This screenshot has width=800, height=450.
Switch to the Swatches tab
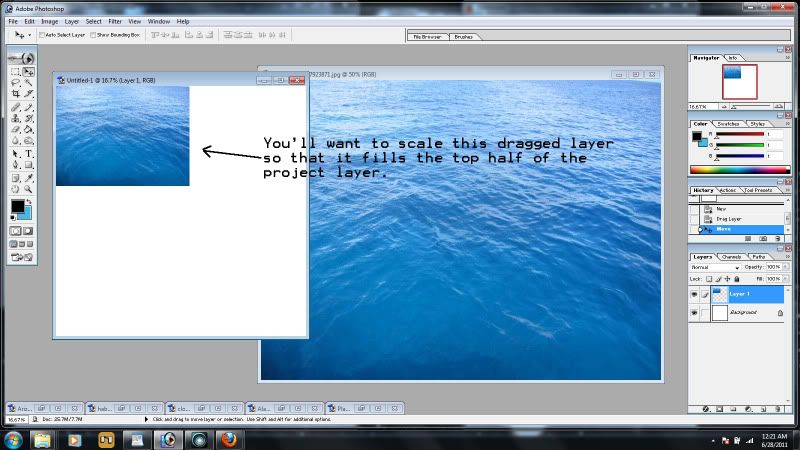[x=728, y=124]
